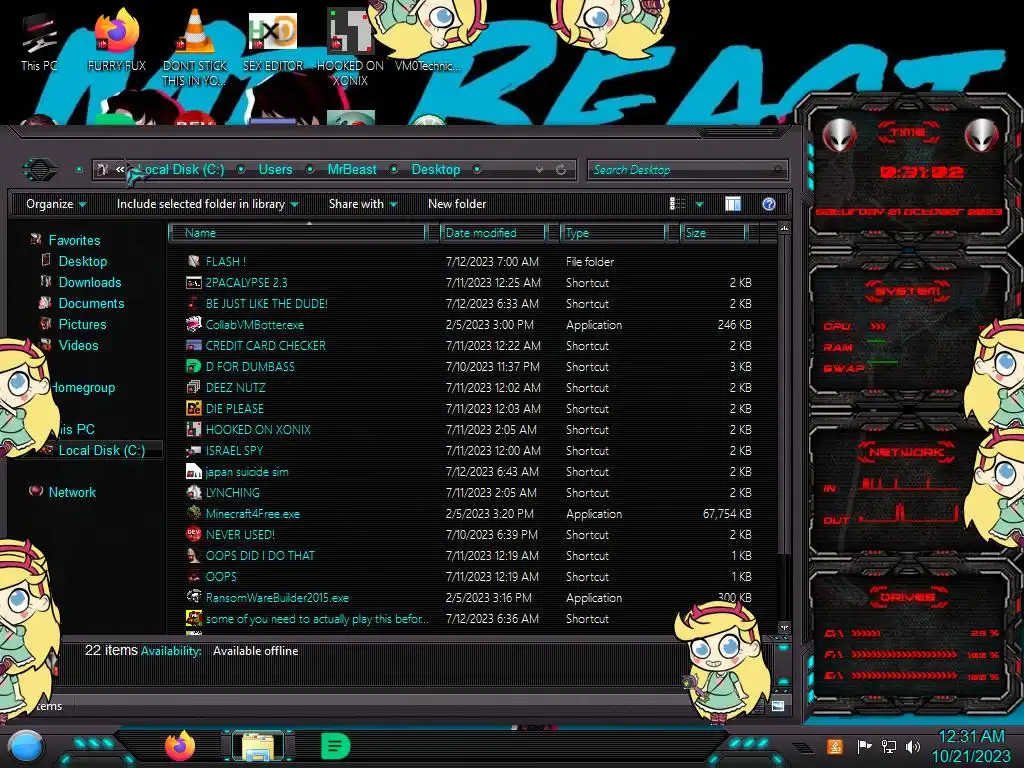Viewport: 1024px width, 768px height.
Task: Sort files by the Name column
Action: pos(297,232)
